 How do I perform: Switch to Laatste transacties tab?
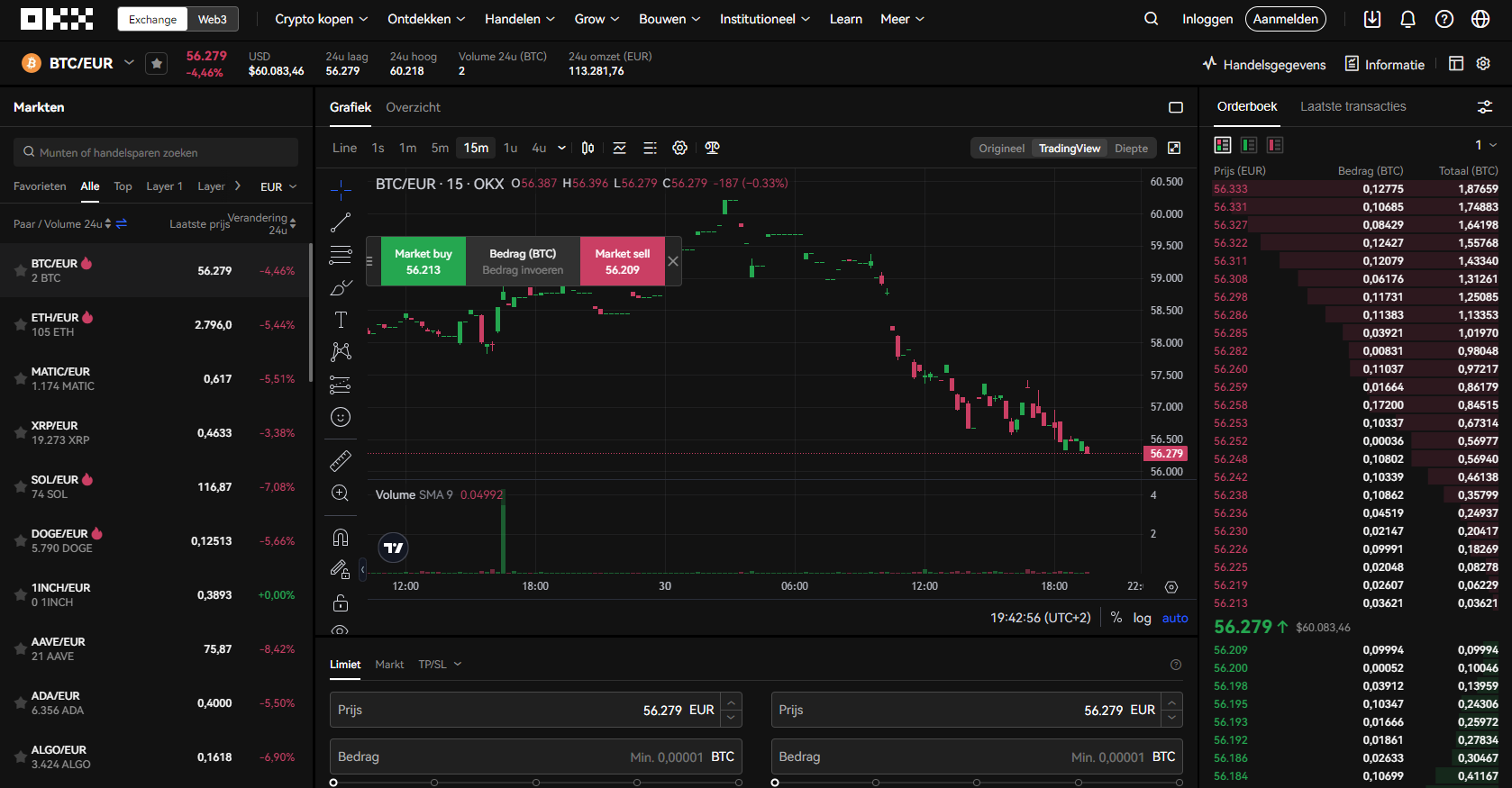click(x=1353, y=106)
